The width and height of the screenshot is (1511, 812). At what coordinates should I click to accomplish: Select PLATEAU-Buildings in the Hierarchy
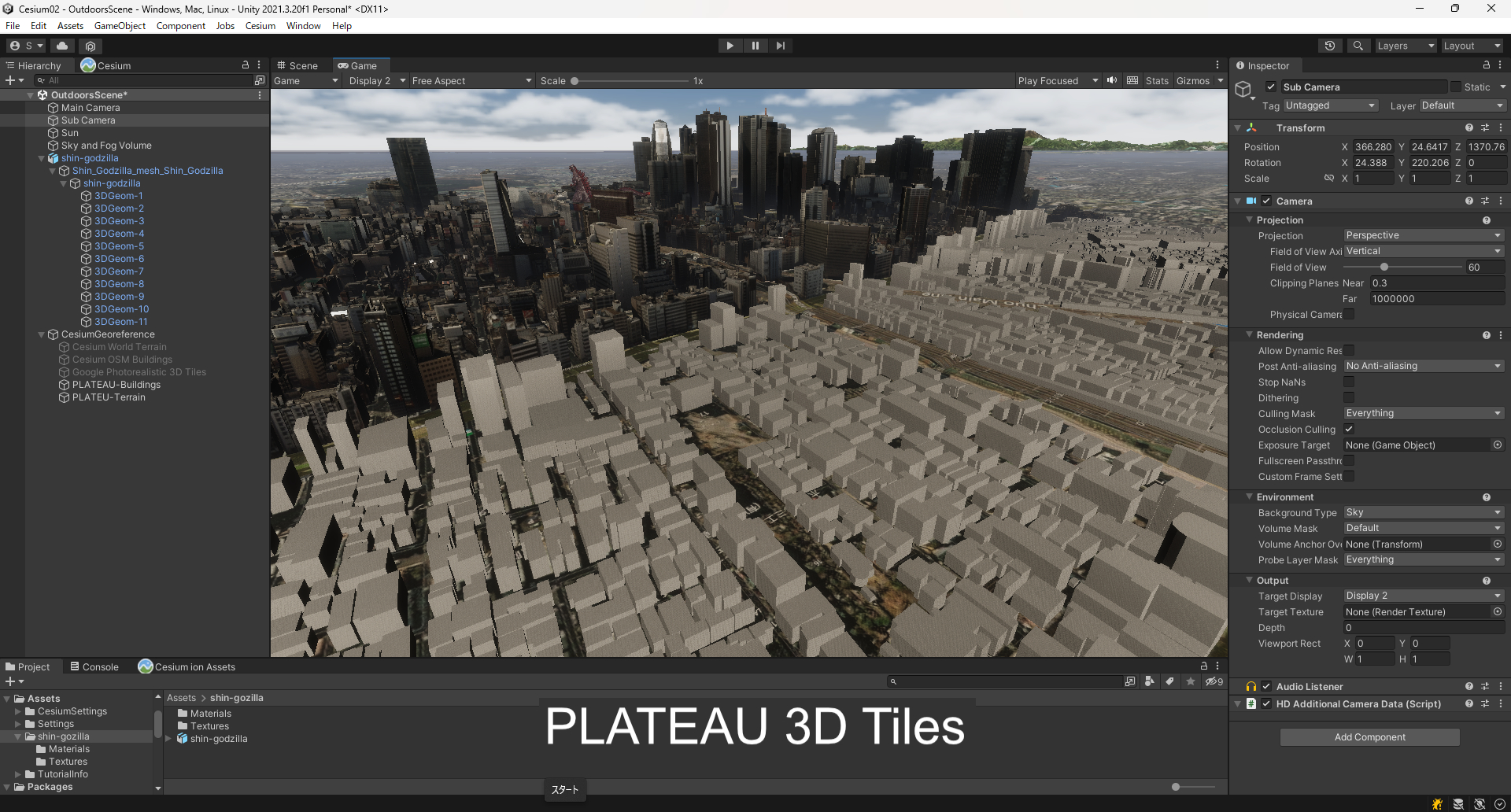coord(116,385)
